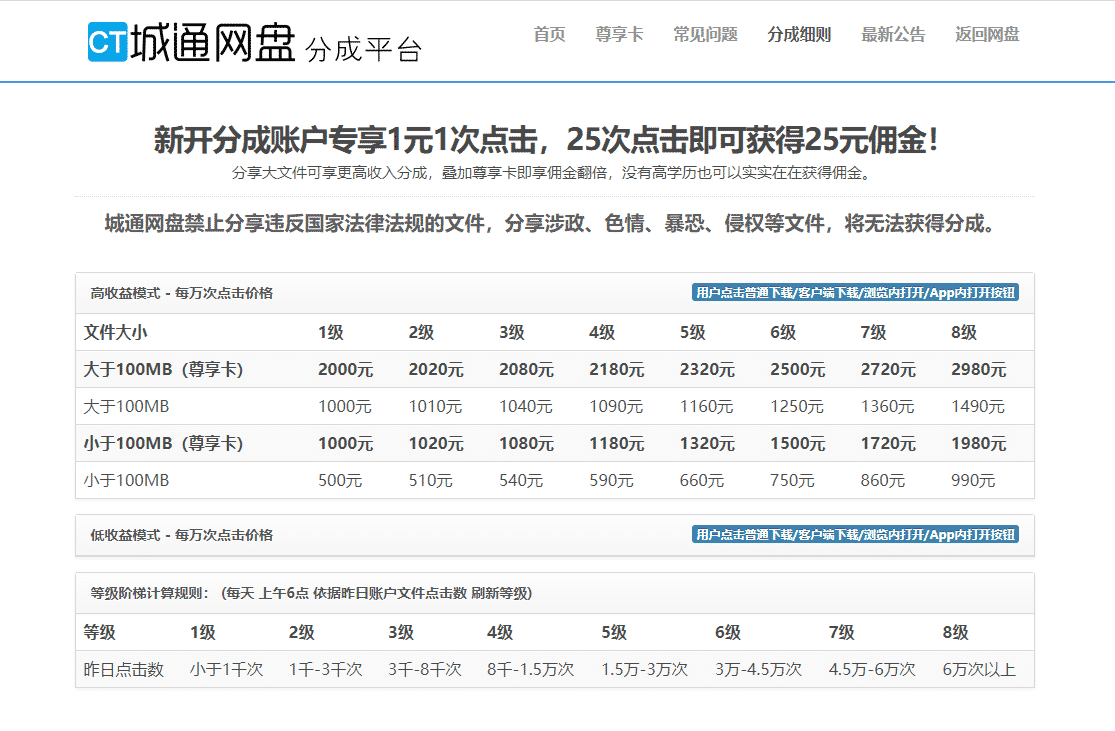Click the 660元 cell

pyautogui.click(x=702, y=480)
